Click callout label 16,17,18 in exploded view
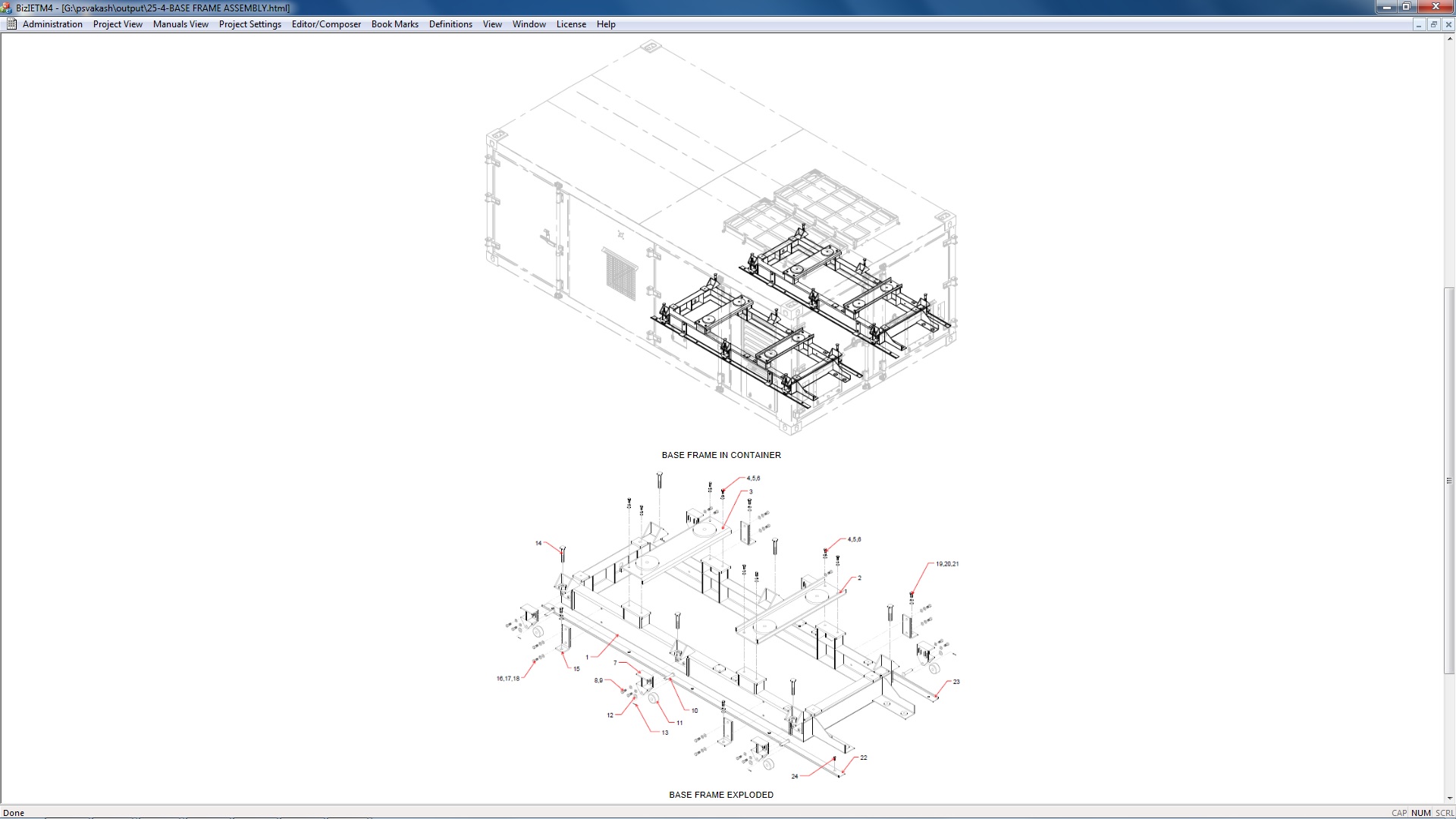This screenshot has width=1456, height=819. tap(508, 679)
